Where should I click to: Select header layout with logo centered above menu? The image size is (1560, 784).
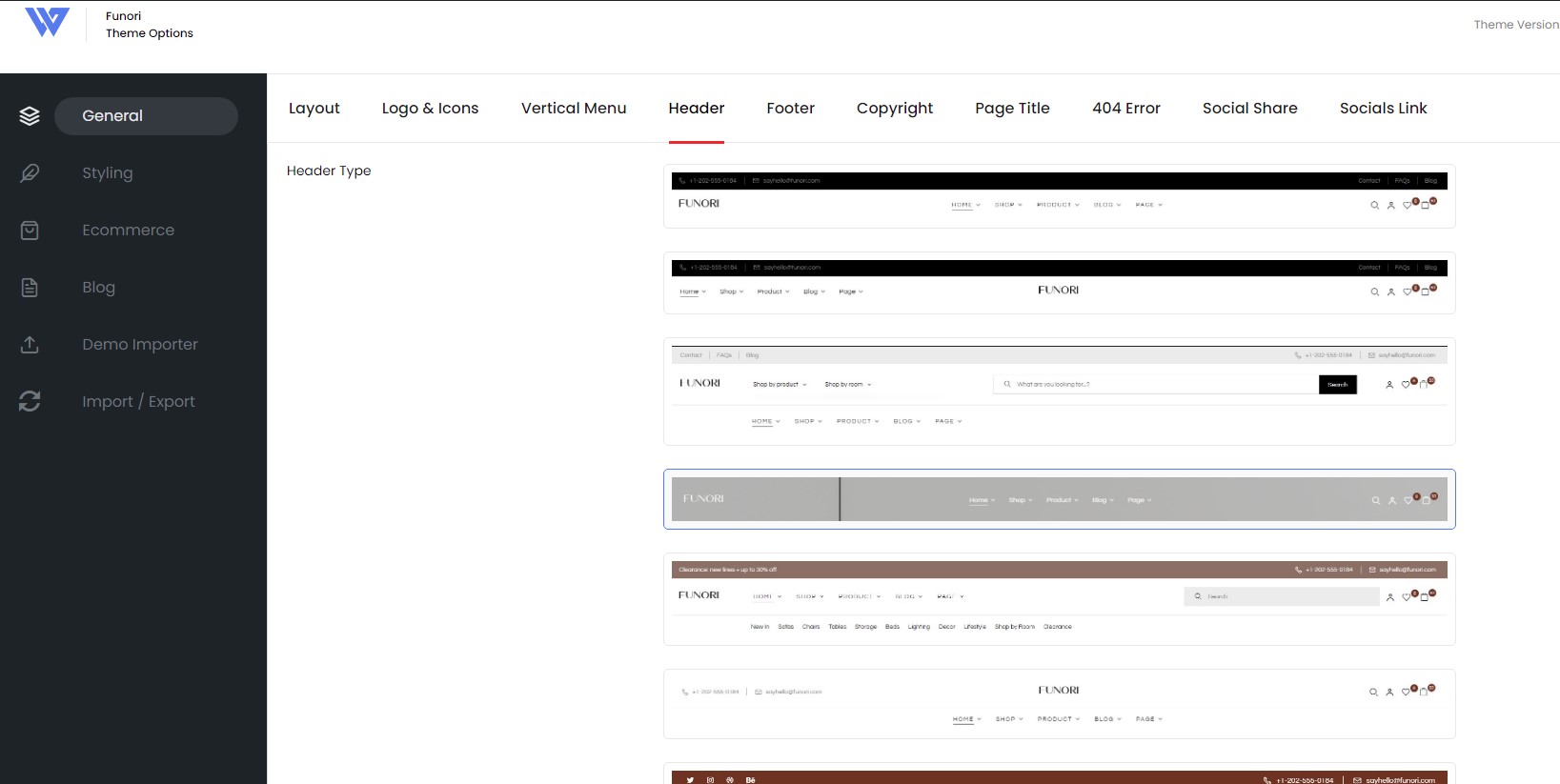coord(1060,704)
